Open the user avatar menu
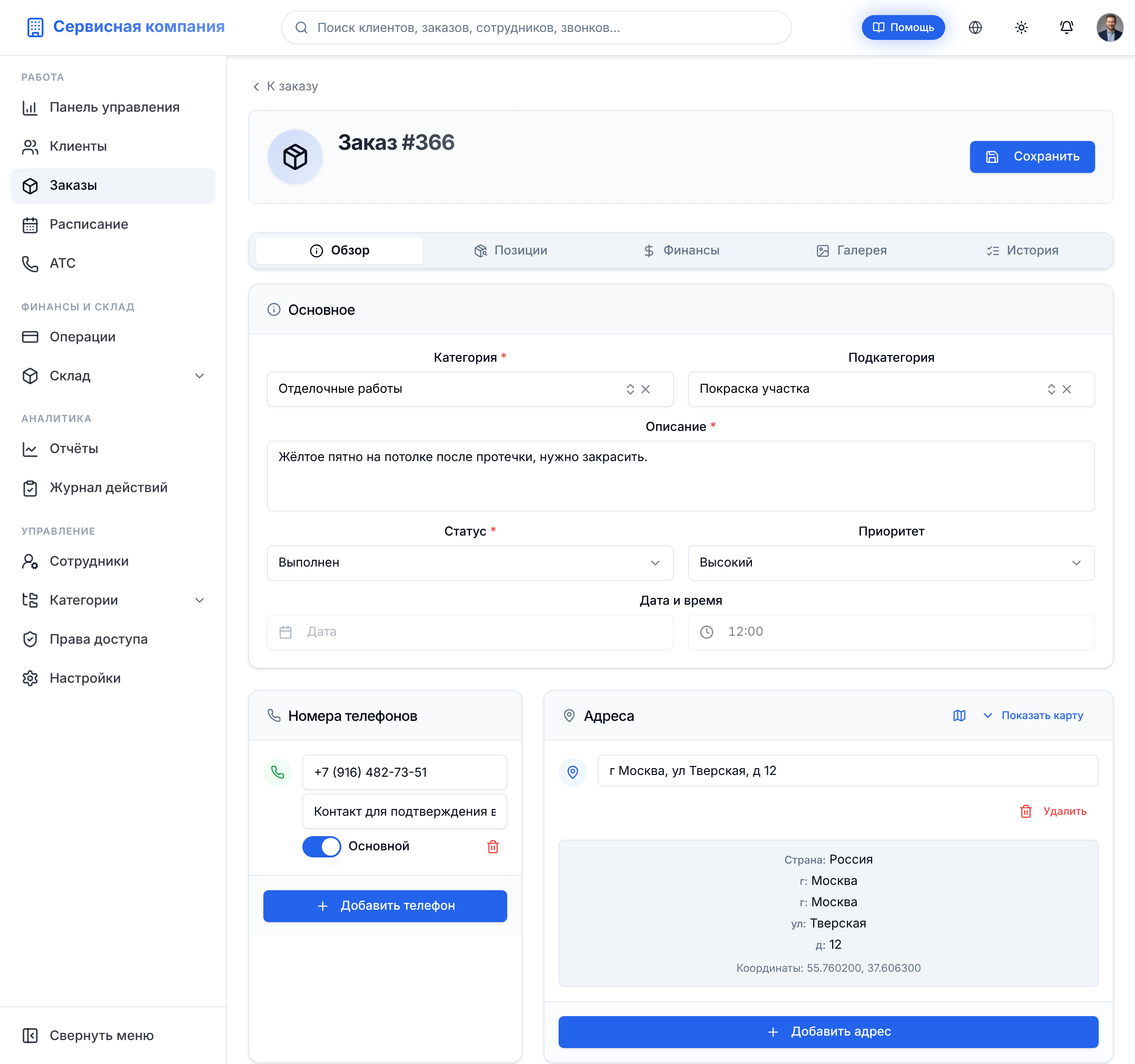1135x1064 pixels. [x=1109, y=27]
